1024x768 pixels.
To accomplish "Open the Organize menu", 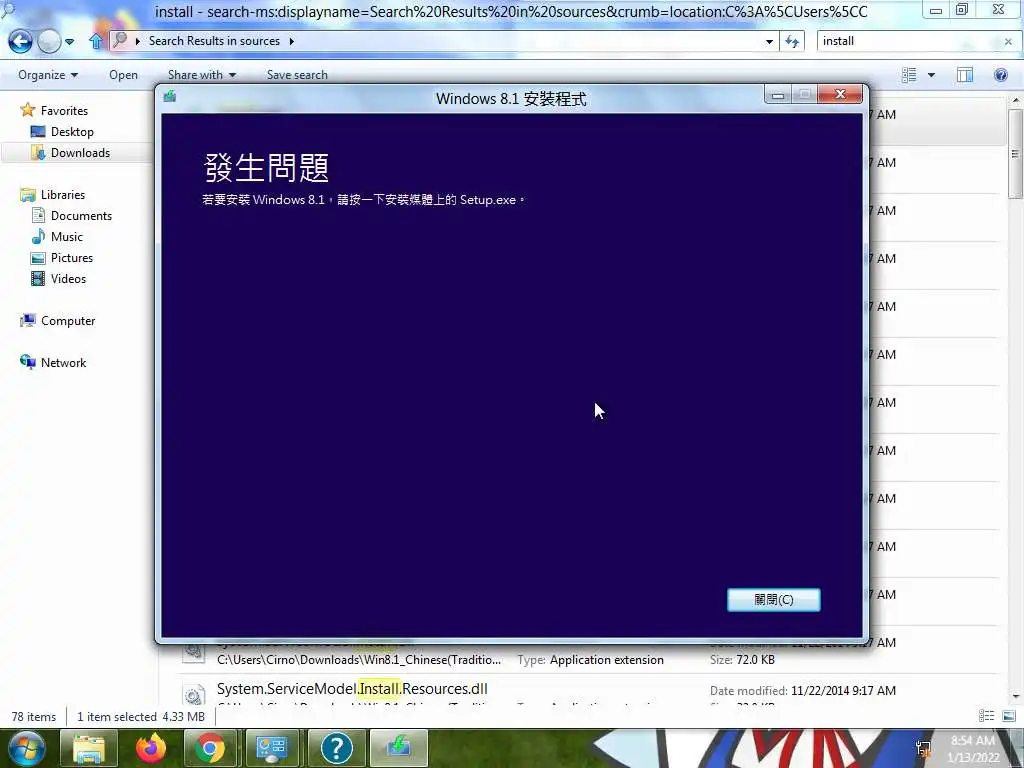I will tap(48, 75).
